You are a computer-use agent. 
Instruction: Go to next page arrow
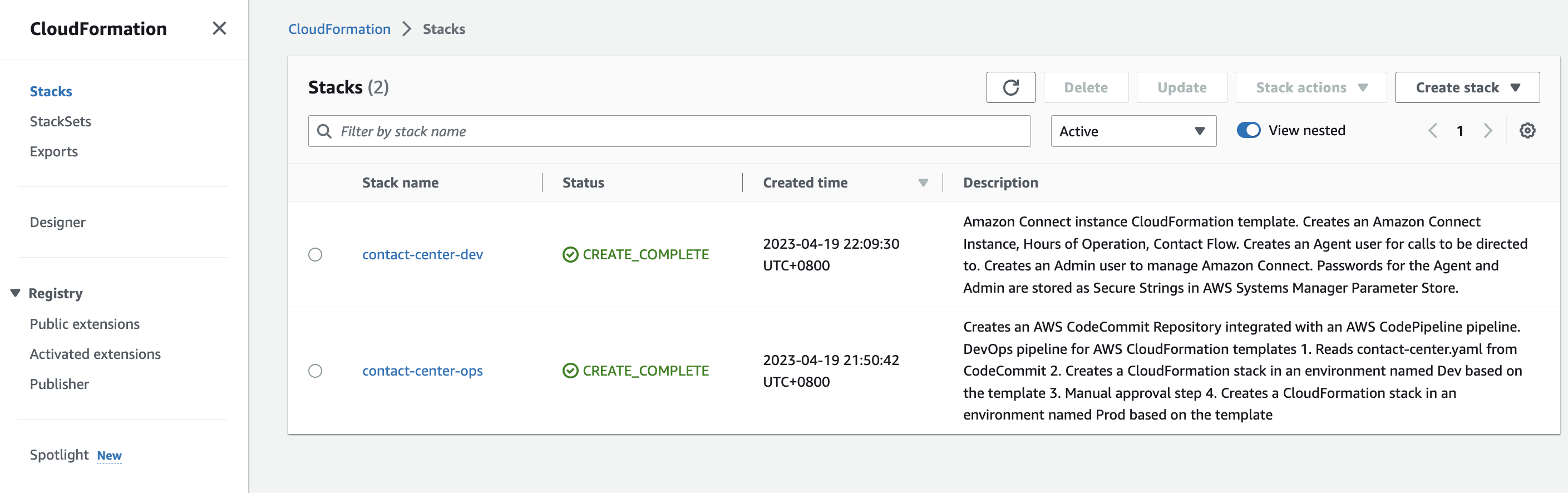[1488, 131]
